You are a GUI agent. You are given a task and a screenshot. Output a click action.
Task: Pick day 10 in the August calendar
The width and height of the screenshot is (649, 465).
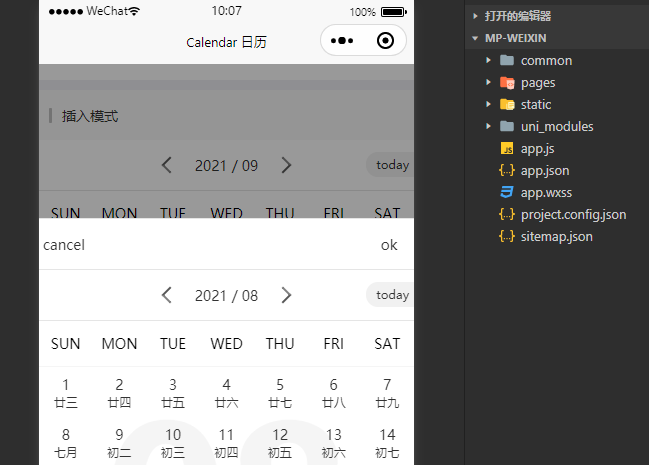coord(173,442)
